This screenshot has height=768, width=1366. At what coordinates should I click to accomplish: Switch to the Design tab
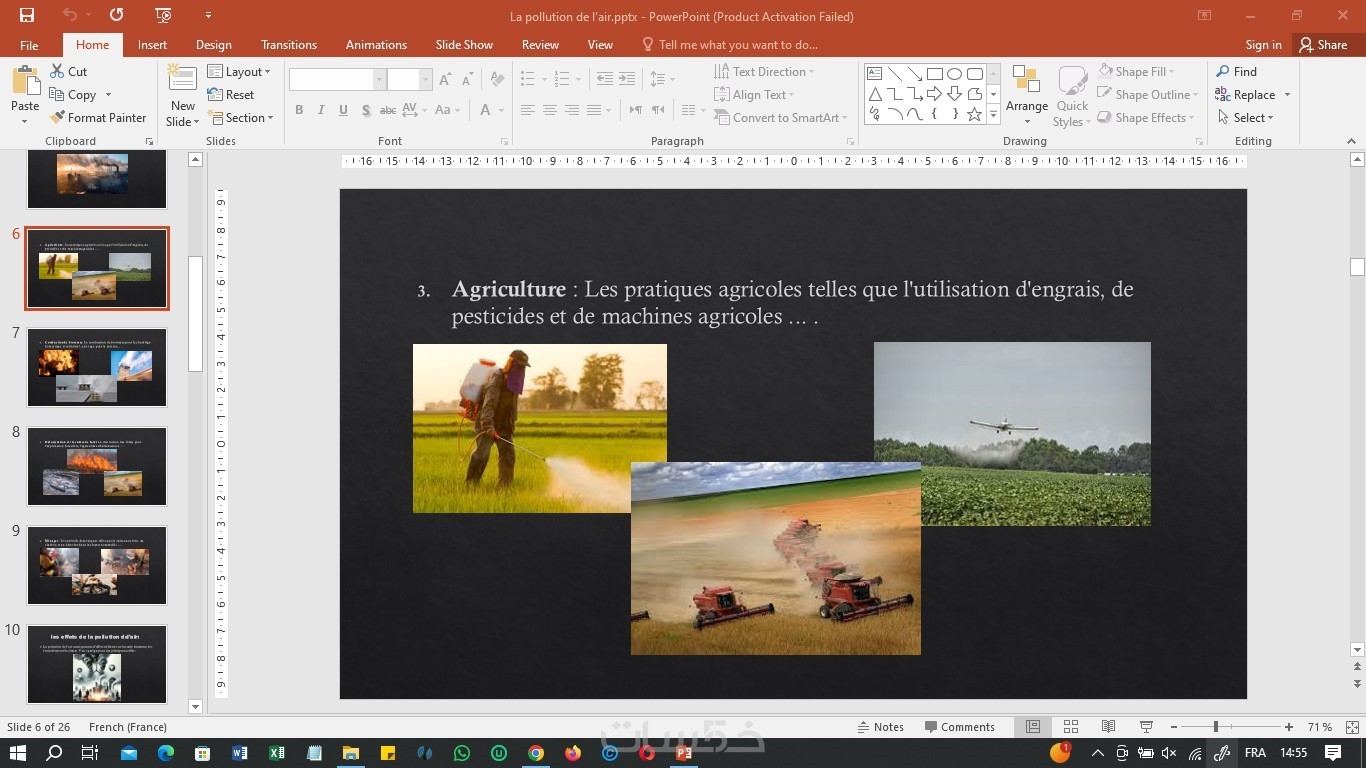click(x=213, y=45)
